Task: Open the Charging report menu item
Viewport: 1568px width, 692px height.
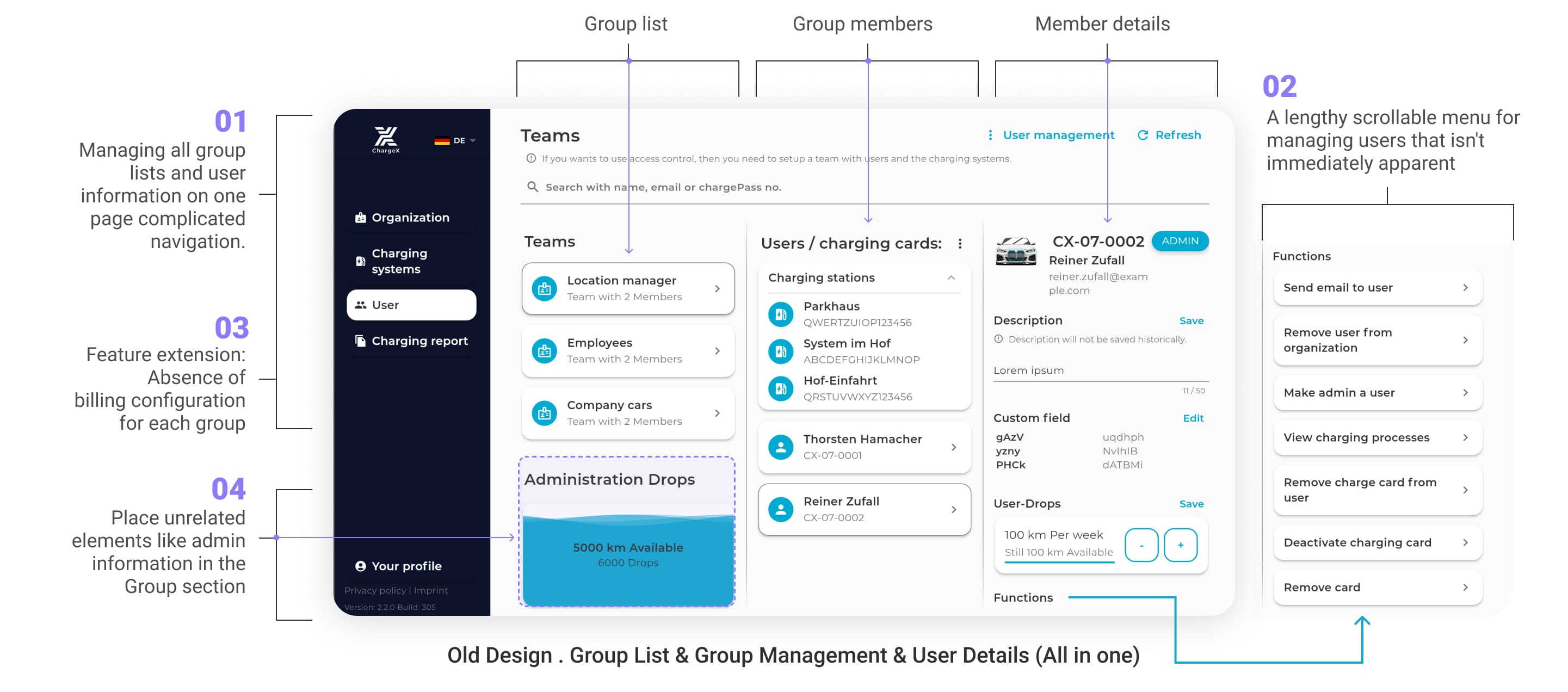Action: click(419, 341)
